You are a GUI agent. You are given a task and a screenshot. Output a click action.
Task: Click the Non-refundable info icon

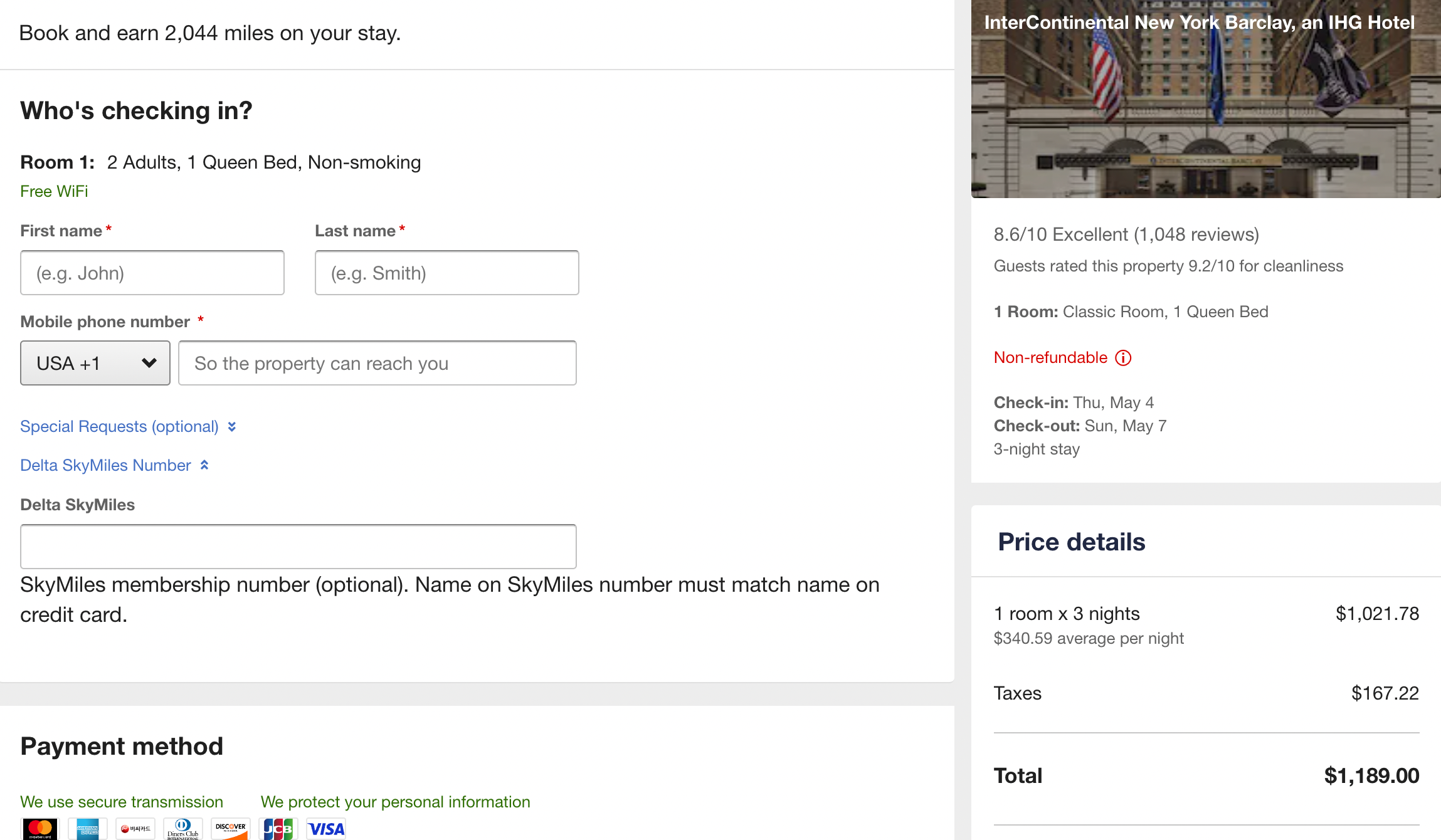(1123, 358)
